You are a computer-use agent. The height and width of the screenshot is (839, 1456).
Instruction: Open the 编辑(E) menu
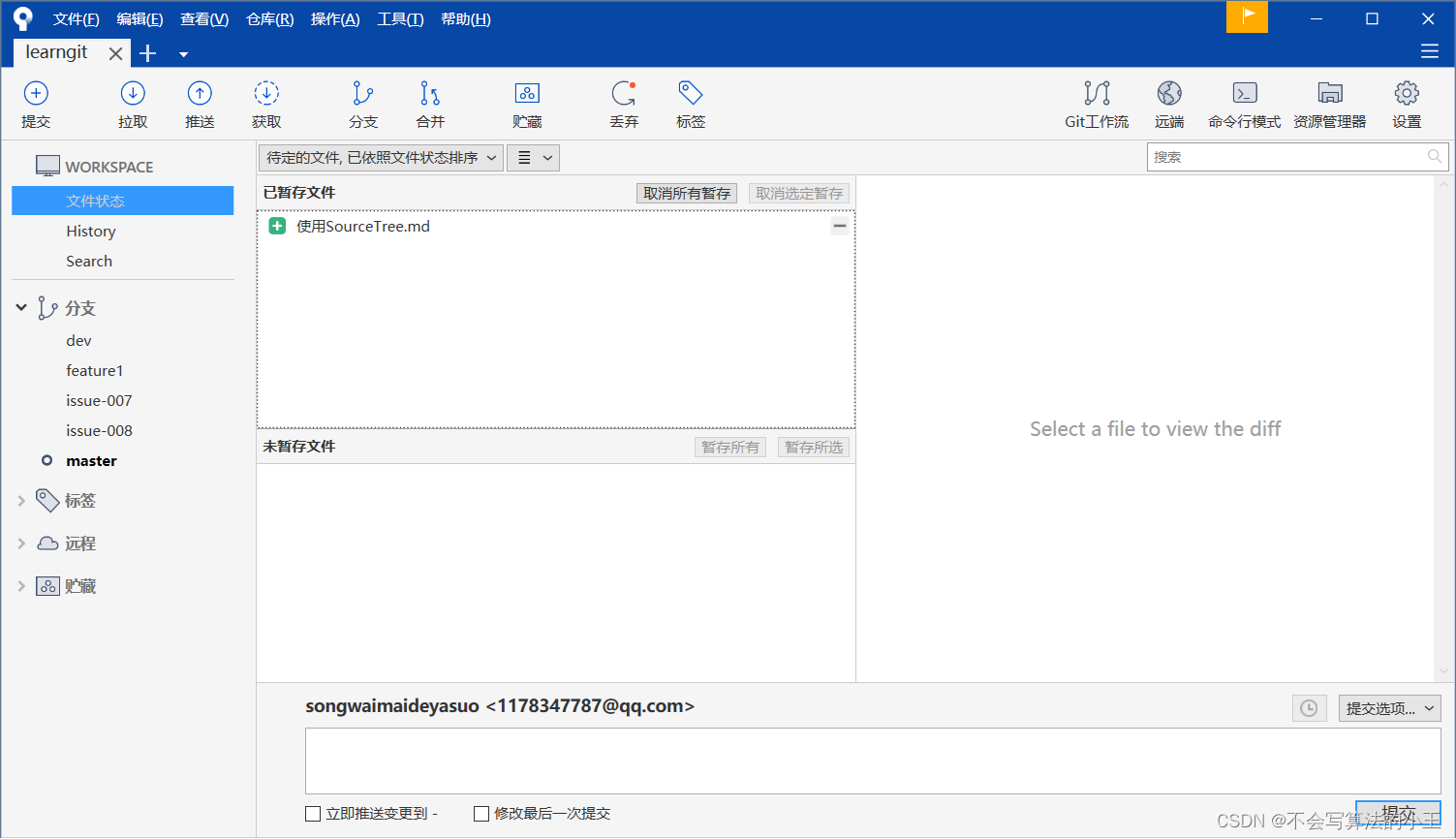pos(139,19)
